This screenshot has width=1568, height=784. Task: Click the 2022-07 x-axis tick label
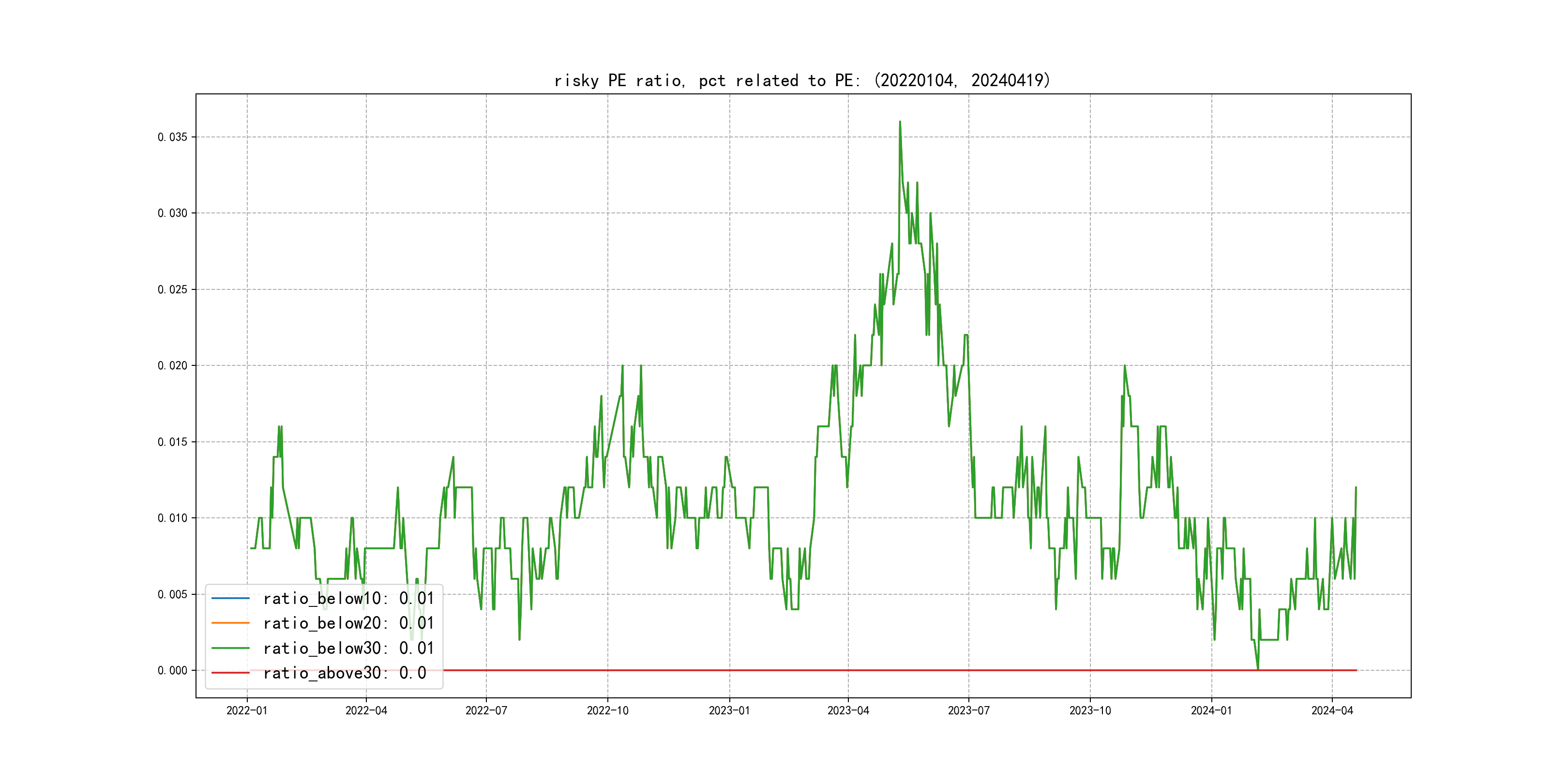point(486,711)
